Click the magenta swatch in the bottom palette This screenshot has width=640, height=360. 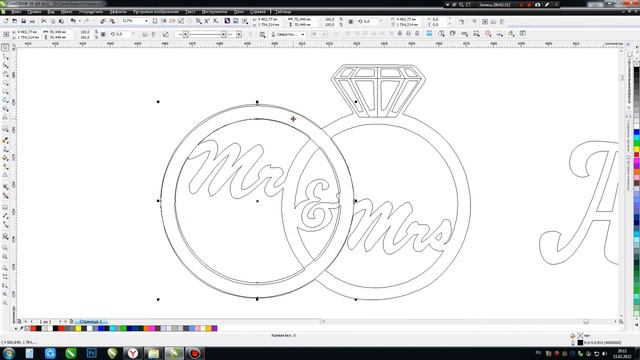pos(153,328)
